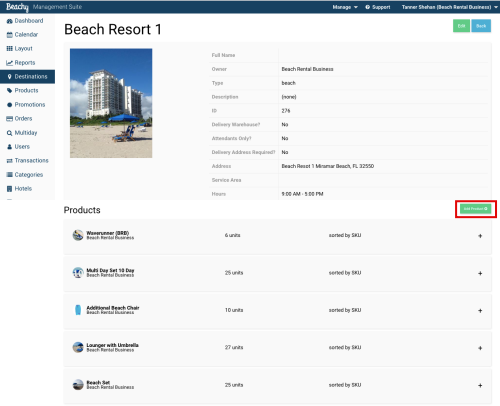Click the Users person icon
This screenshot has height=406, width=500.
point(9,147)
